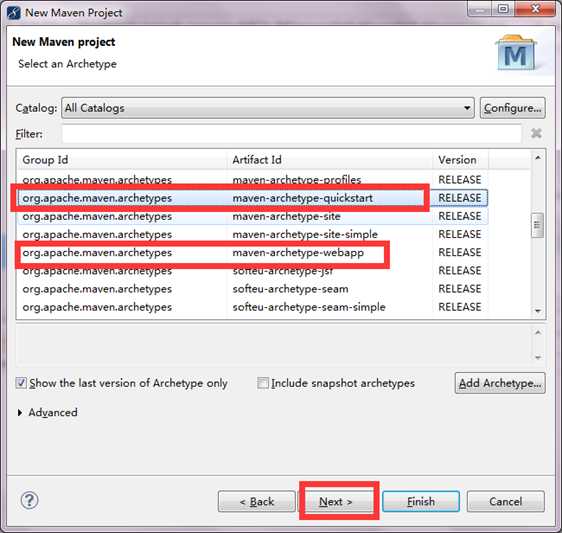Select the softeu-archetype-jsf row
This screenshot has height=533, width=562.
[253, 271]
